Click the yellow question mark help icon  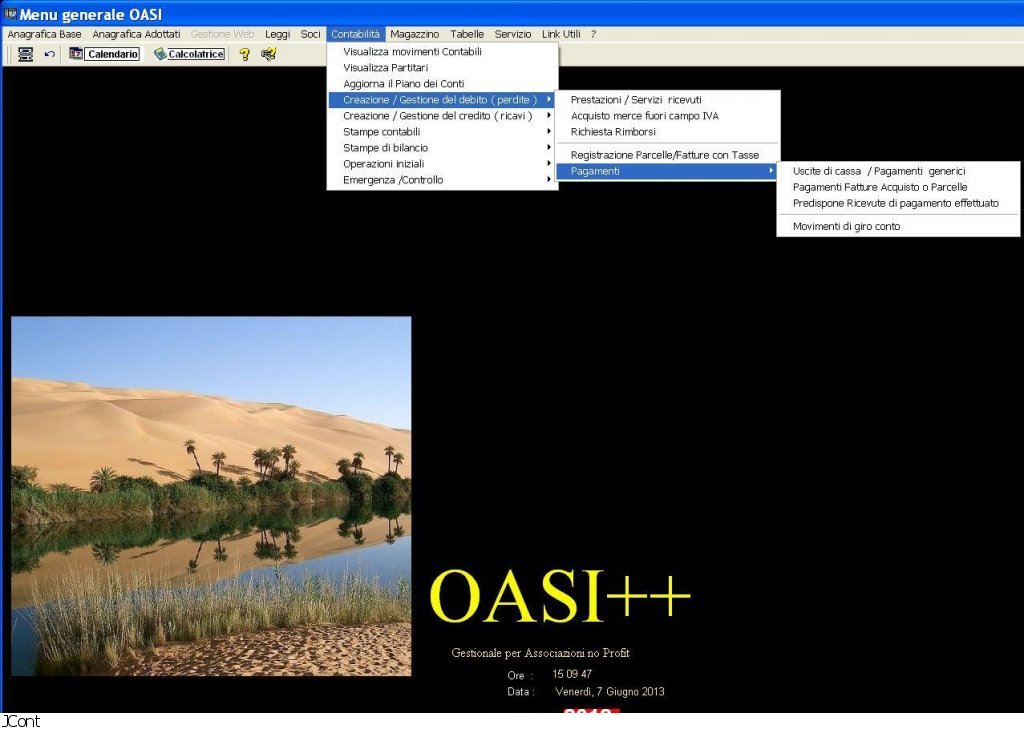click(244, 54)
